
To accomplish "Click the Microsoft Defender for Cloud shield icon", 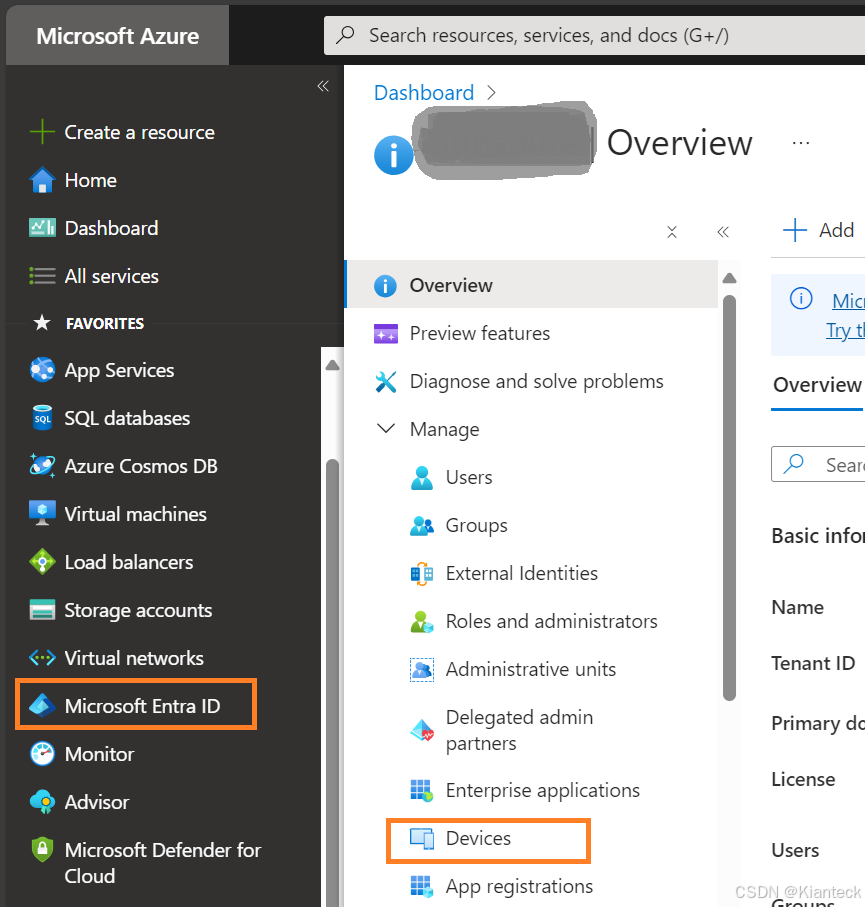I will pyautogui.click(x=42, y=850).
